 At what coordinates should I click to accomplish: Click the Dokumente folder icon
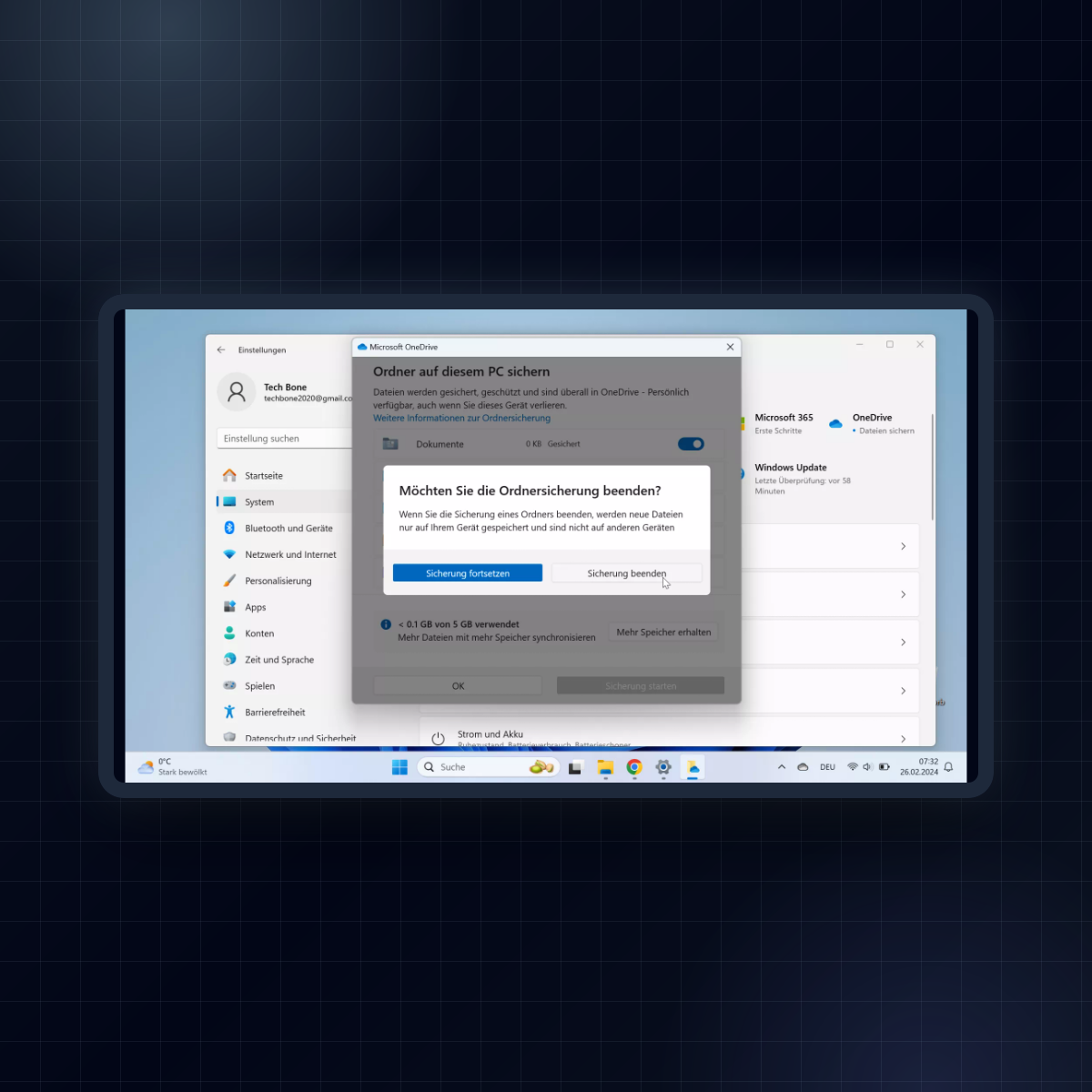point(390,444)
